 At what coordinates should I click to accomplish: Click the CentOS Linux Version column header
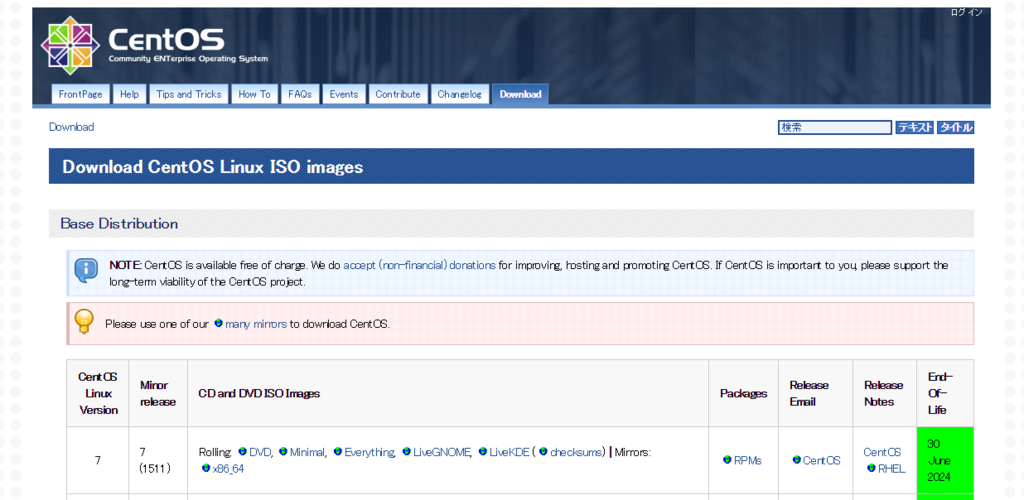point(98,394)
